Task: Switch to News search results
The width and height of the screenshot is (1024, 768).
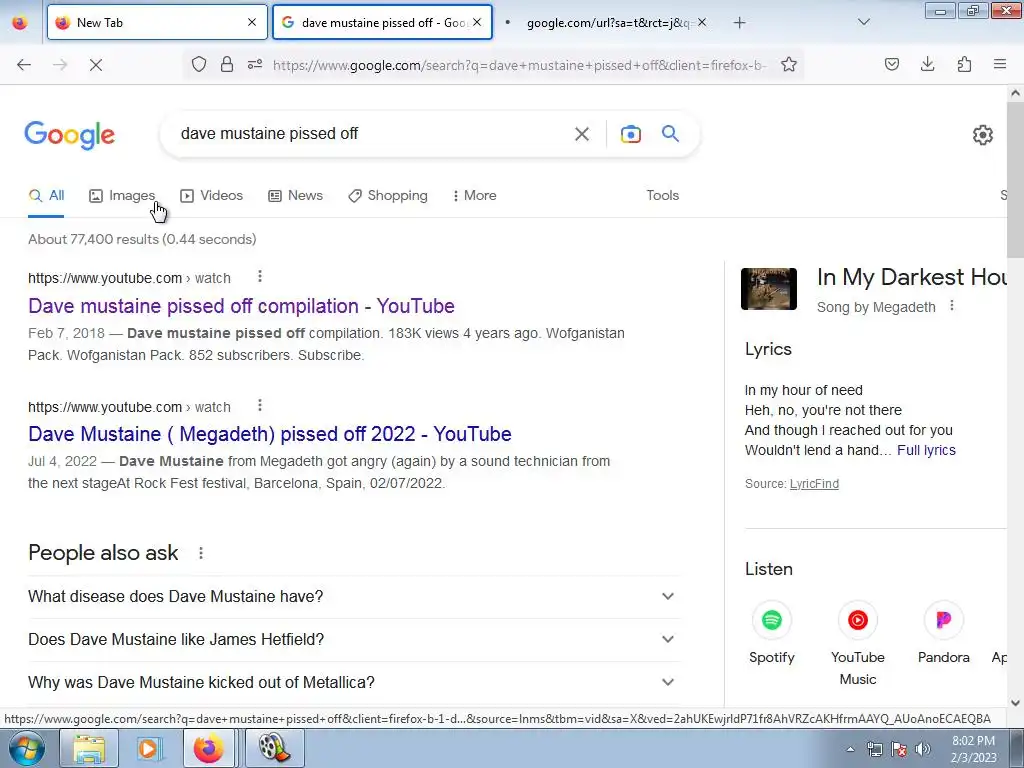Action: coord(295,195)
